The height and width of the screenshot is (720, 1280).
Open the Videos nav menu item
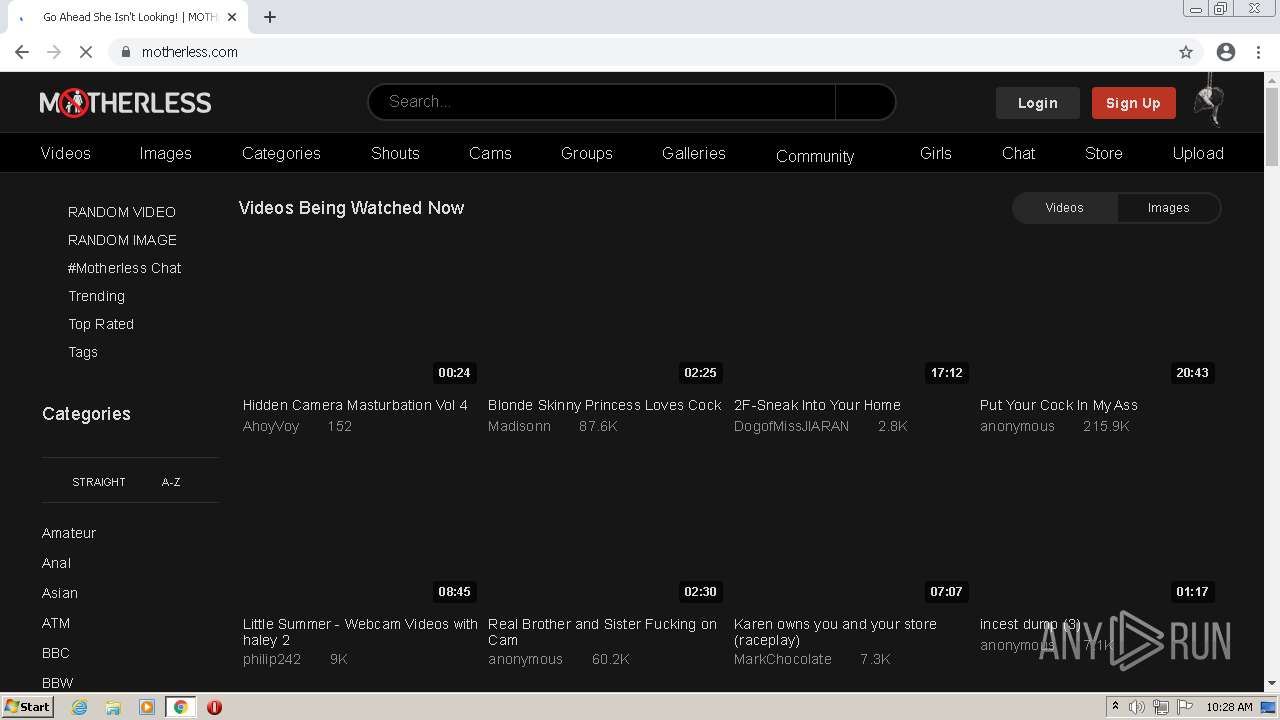click(x=66, y=153)
